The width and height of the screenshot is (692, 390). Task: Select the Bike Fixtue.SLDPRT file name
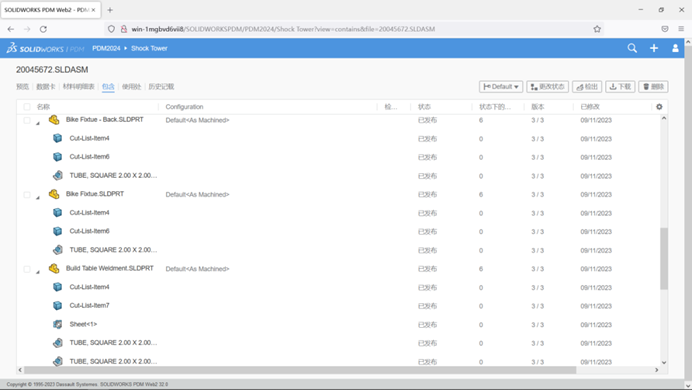[x=95, y=194]
